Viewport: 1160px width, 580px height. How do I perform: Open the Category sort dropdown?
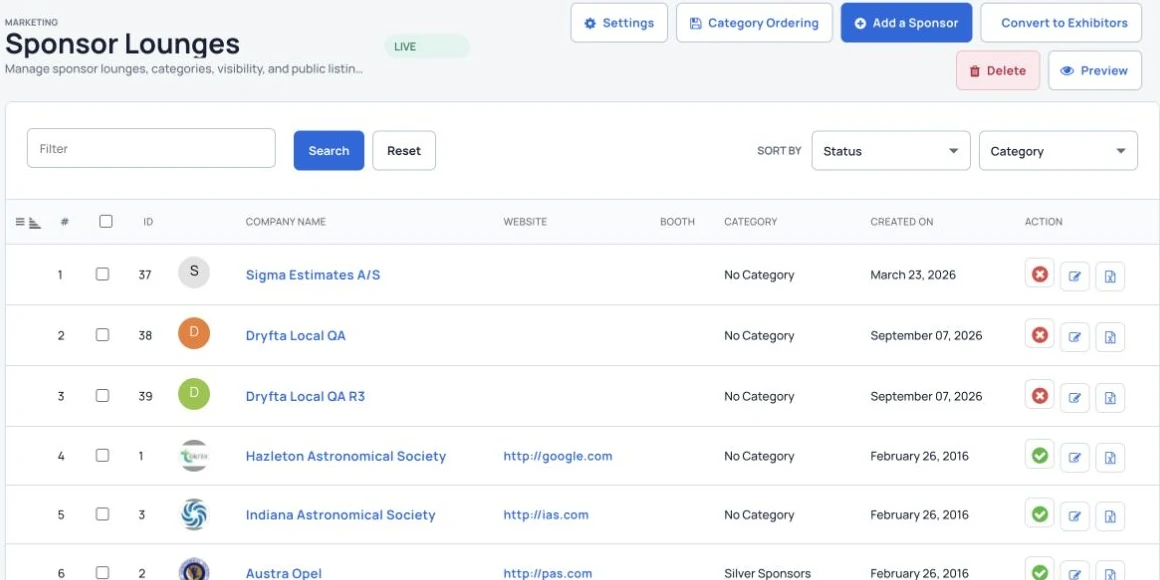pyautogui.click(x=1058, y=151)
